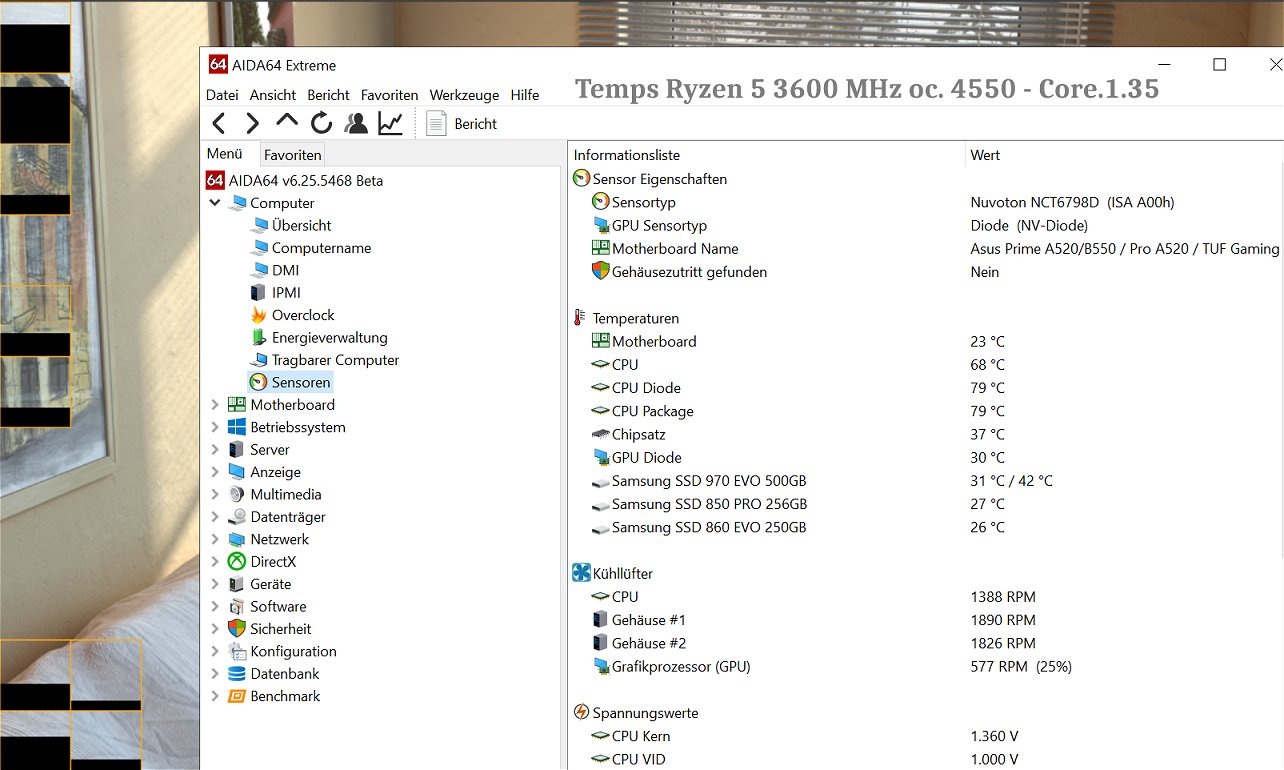The width and height of the screenshot is (1284, 770).
Task: Select the Übersicht tree icon
Action: click(x=258, y=226)
